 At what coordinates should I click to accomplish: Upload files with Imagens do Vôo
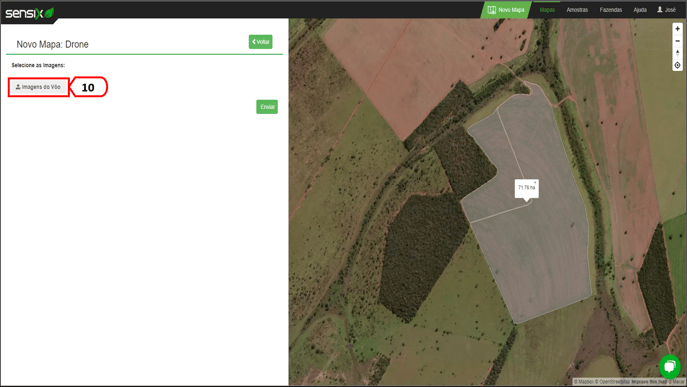pyautogui.click(x=39, y=87)
